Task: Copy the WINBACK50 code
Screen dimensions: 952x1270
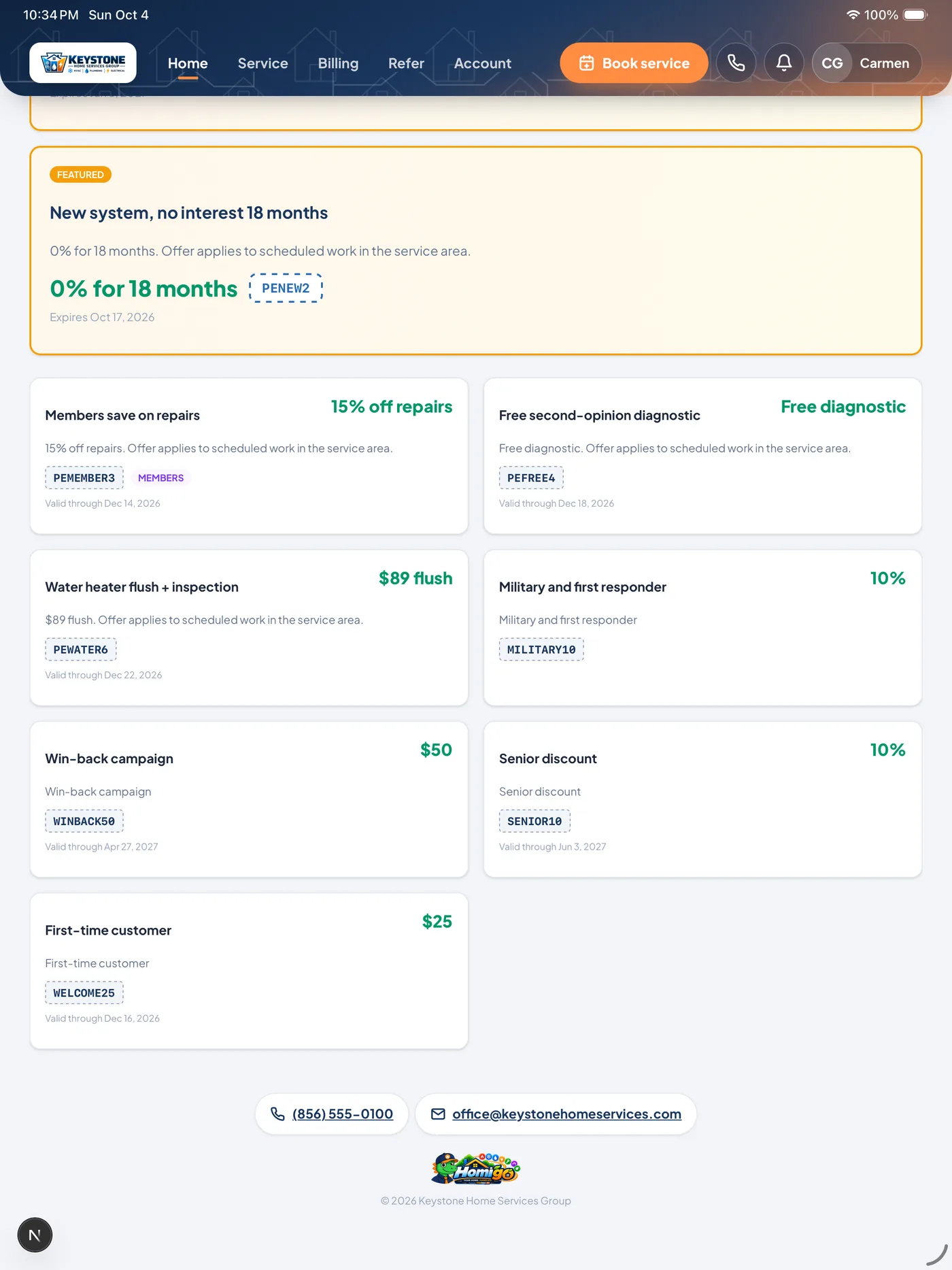Action: tap(84, 821)
